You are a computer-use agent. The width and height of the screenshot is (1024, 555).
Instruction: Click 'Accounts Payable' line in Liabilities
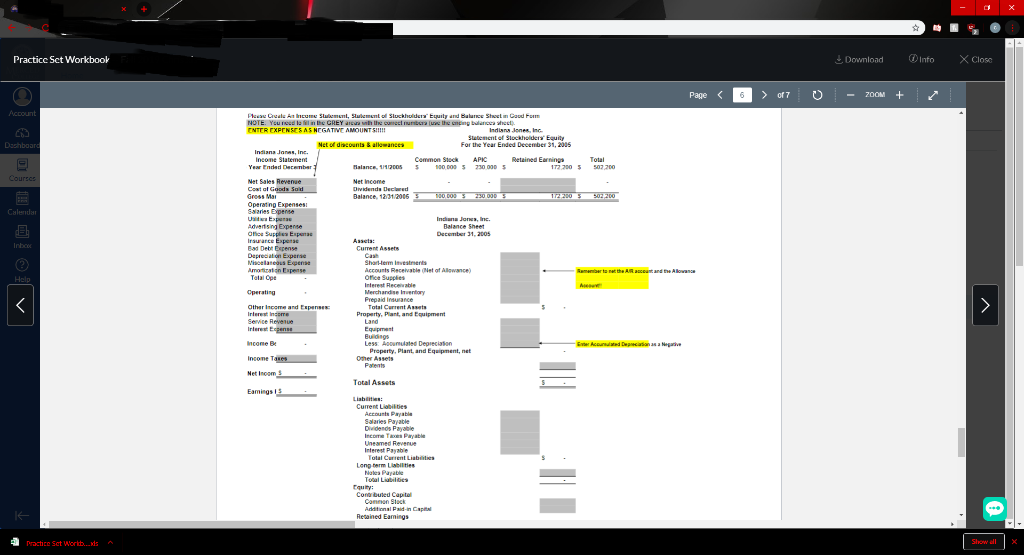[389, 414]
